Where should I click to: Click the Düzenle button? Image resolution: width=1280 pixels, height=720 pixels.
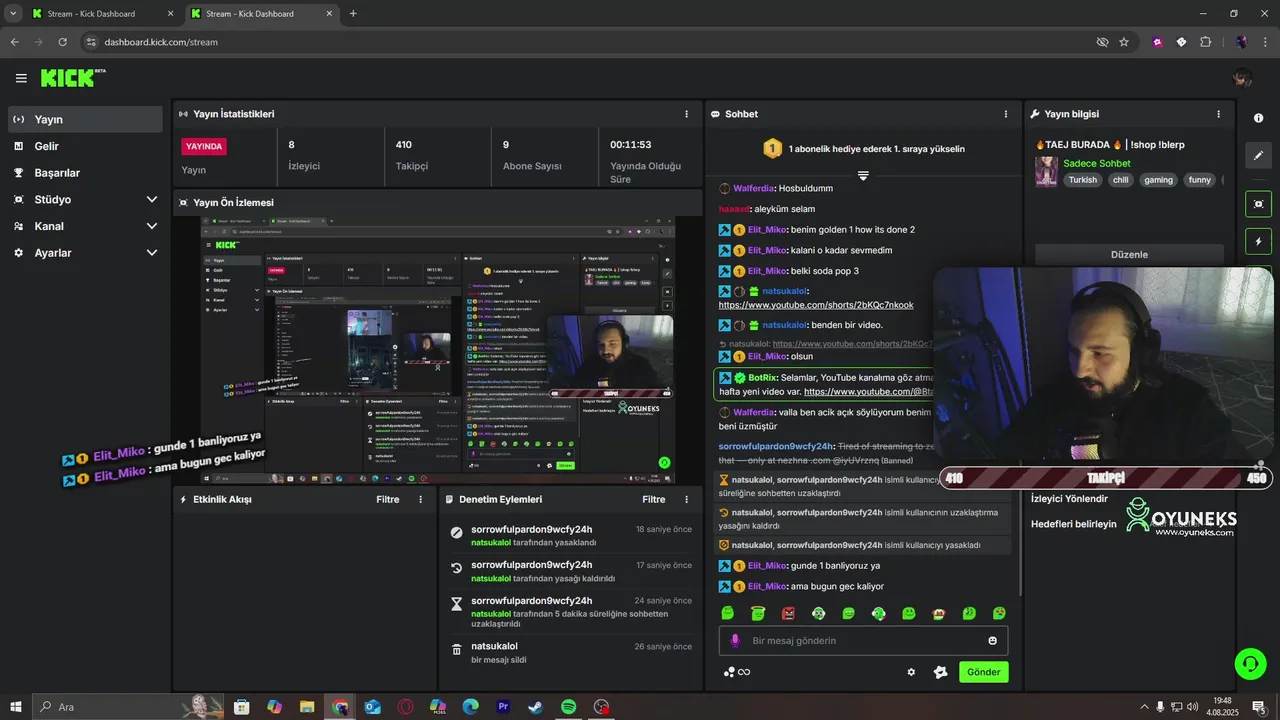tap(1129, 255)
